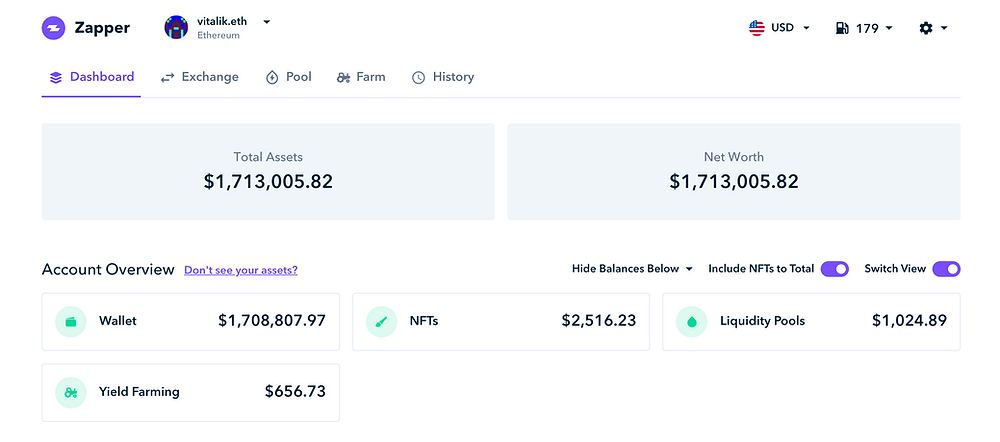Open Hide Balances Below dropdown

pos(632,269)
